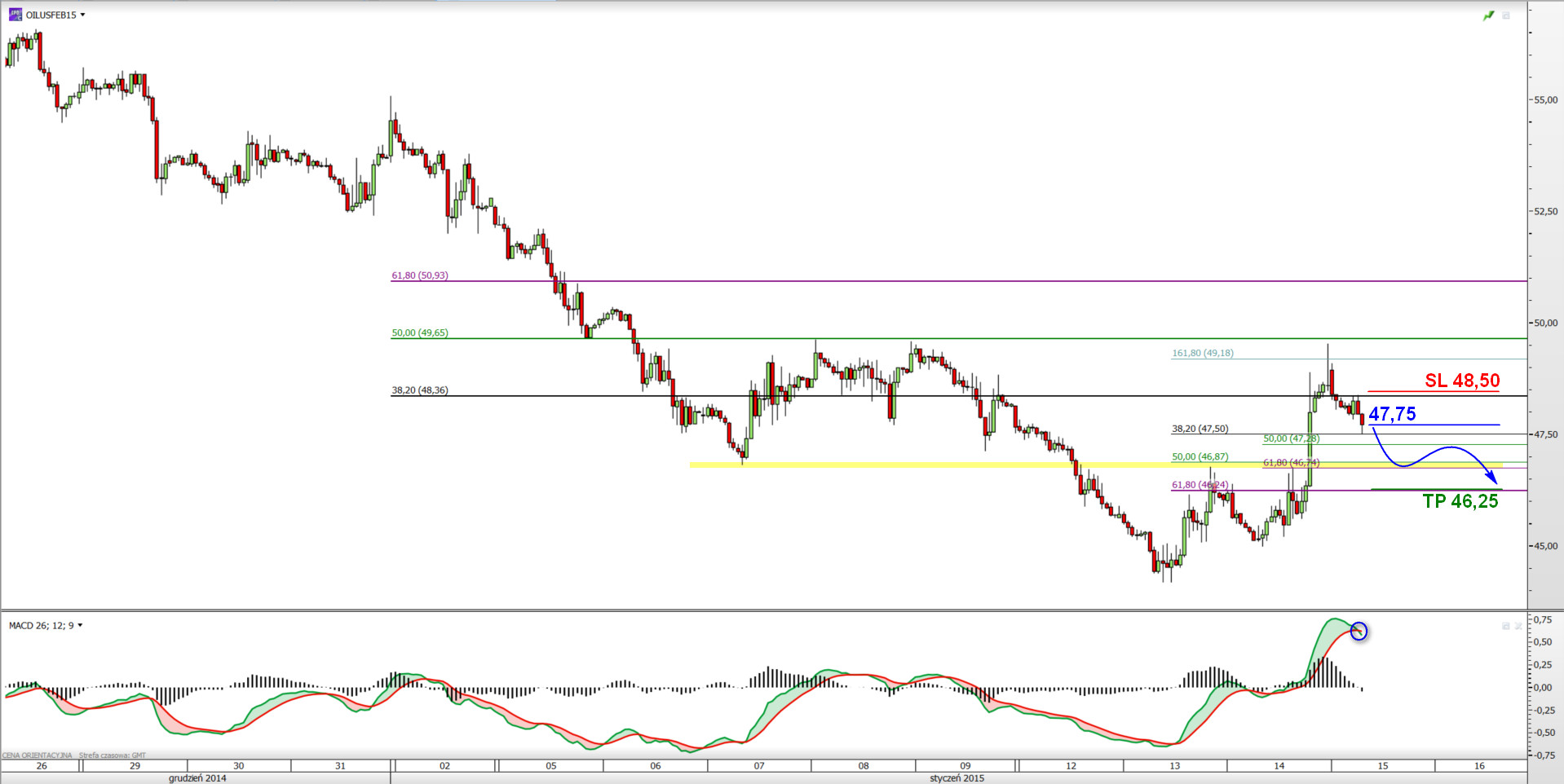This screenshot has width=1564, height=784.
Task: Click the purple instrument icon beside OILUSFEB15
Action: [15, 15]
